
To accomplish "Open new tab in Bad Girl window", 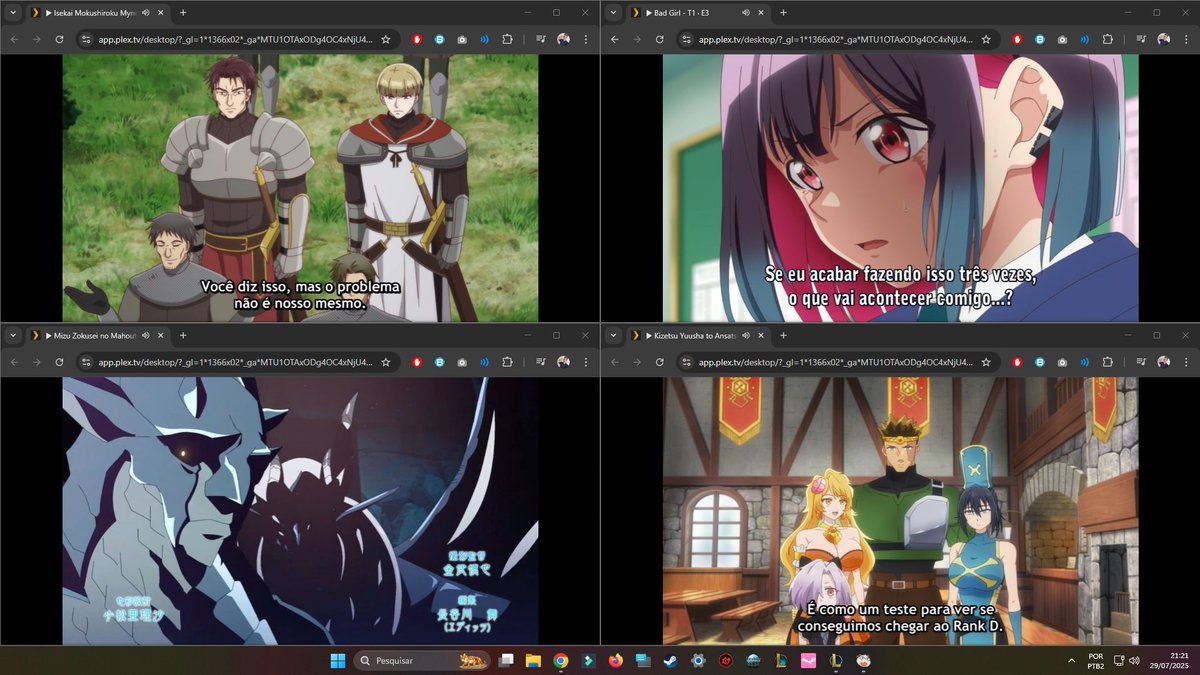I will point(783,13).
